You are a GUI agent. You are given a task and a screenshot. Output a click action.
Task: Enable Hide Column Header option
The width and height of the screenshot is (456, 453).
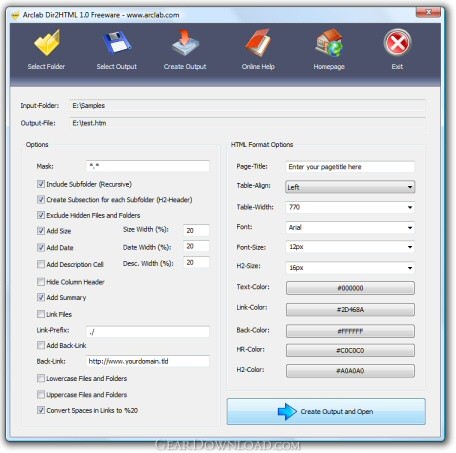coord(41,282)
